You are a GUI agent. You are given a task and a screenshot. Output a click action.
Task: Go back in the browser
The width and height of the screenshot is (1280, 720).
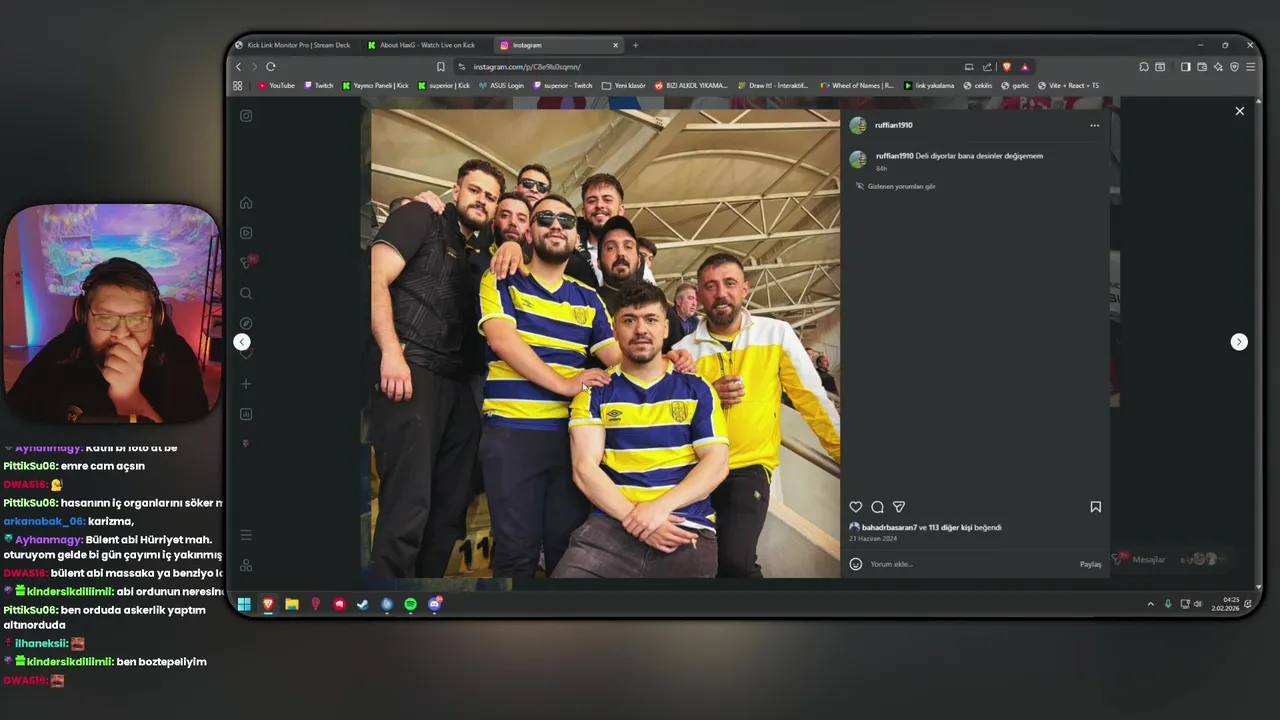[x=238, y=67]
